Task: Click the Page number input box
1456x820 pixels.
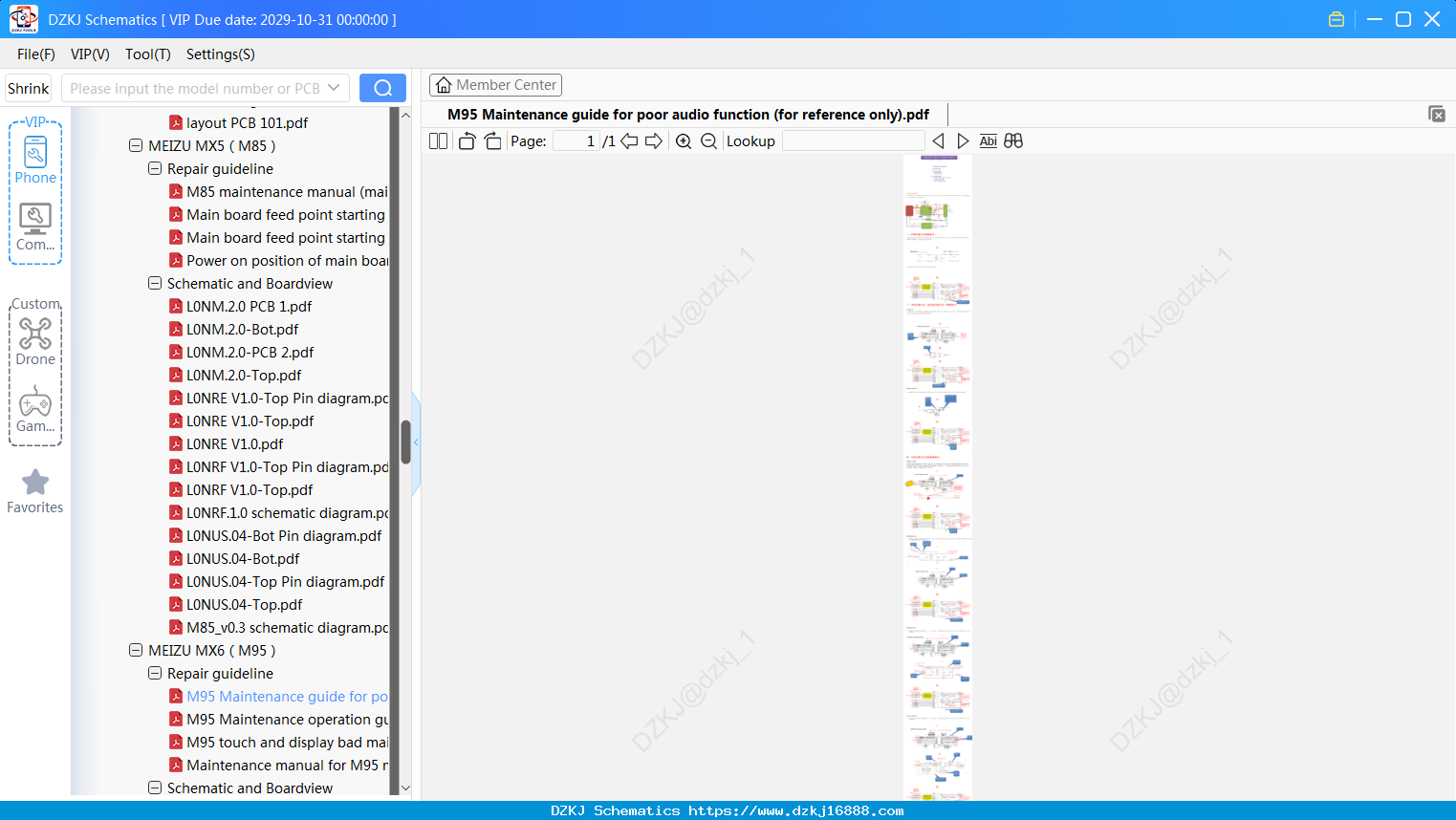Action: click(577, 141)
